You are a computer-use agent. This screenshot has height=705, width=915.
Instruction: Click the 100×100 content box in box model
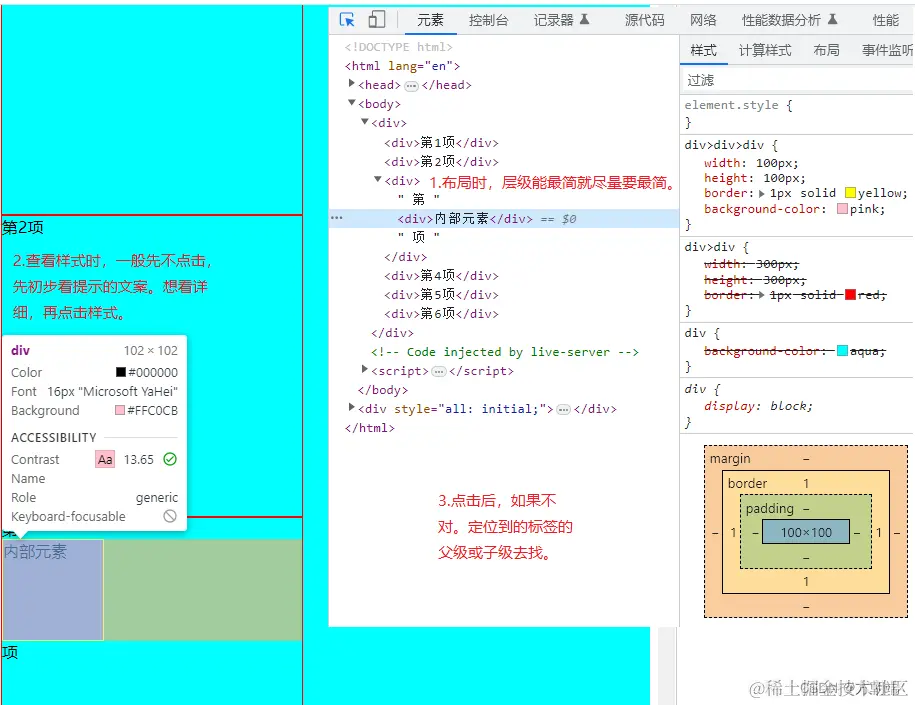(806, 532)
